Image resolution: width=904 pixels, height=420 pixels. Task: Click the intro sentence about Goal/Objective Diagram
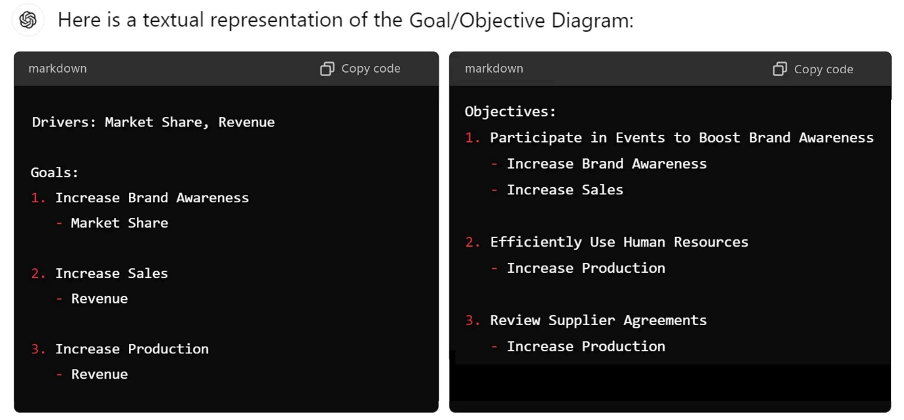[x=345, y=21]
